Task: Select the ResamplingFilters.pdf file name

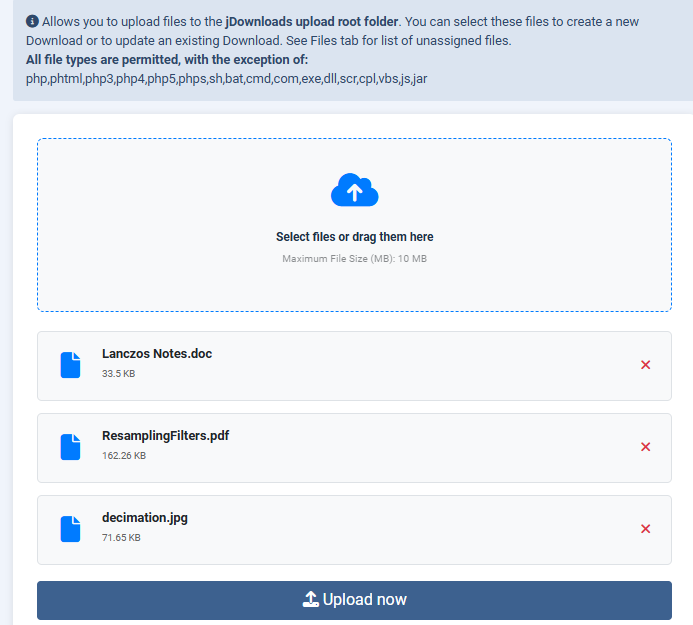Action: [165, 436]
